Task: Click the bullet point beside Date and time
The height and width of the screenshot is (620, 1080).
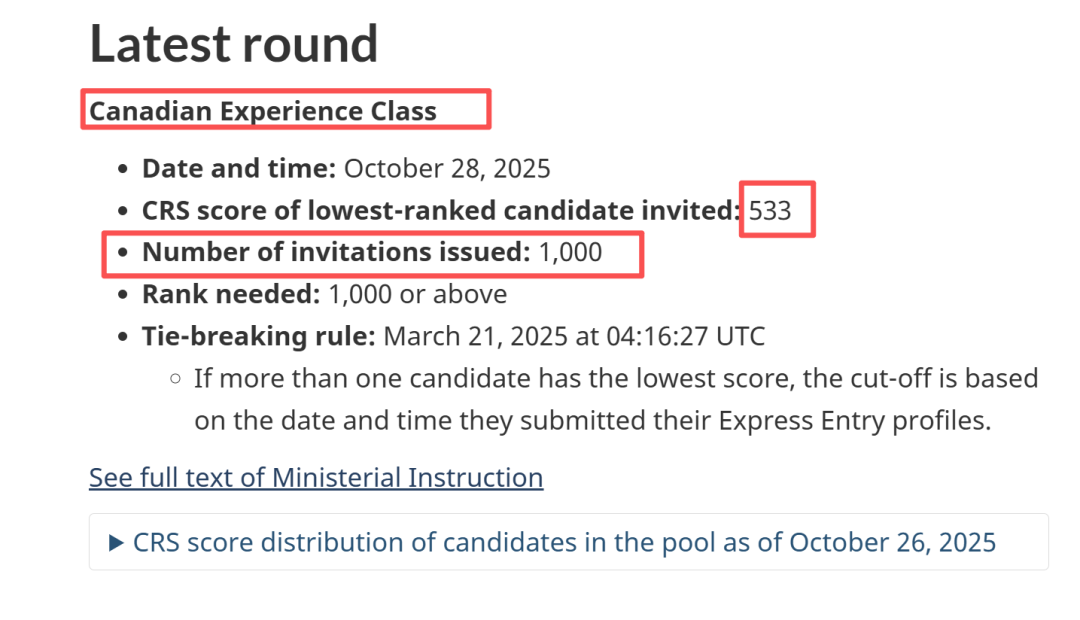Action: (123, 169)
